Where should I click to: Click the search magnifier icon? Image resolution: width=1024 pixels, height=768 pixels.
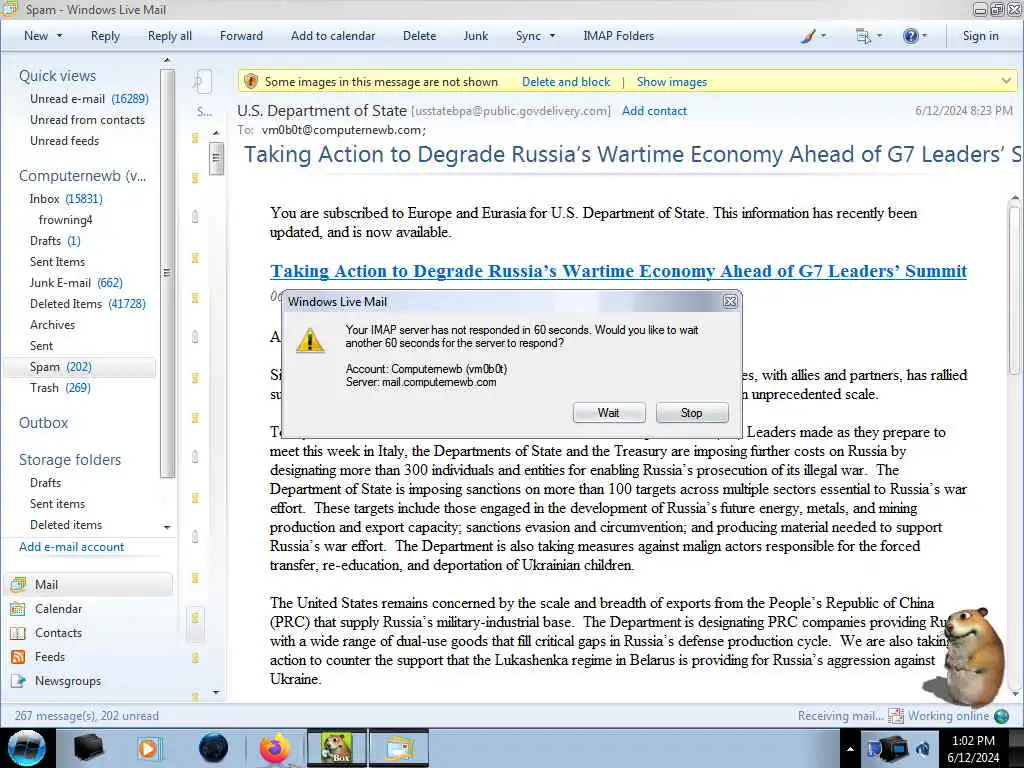pyautogui.click(x=198, y=82)
